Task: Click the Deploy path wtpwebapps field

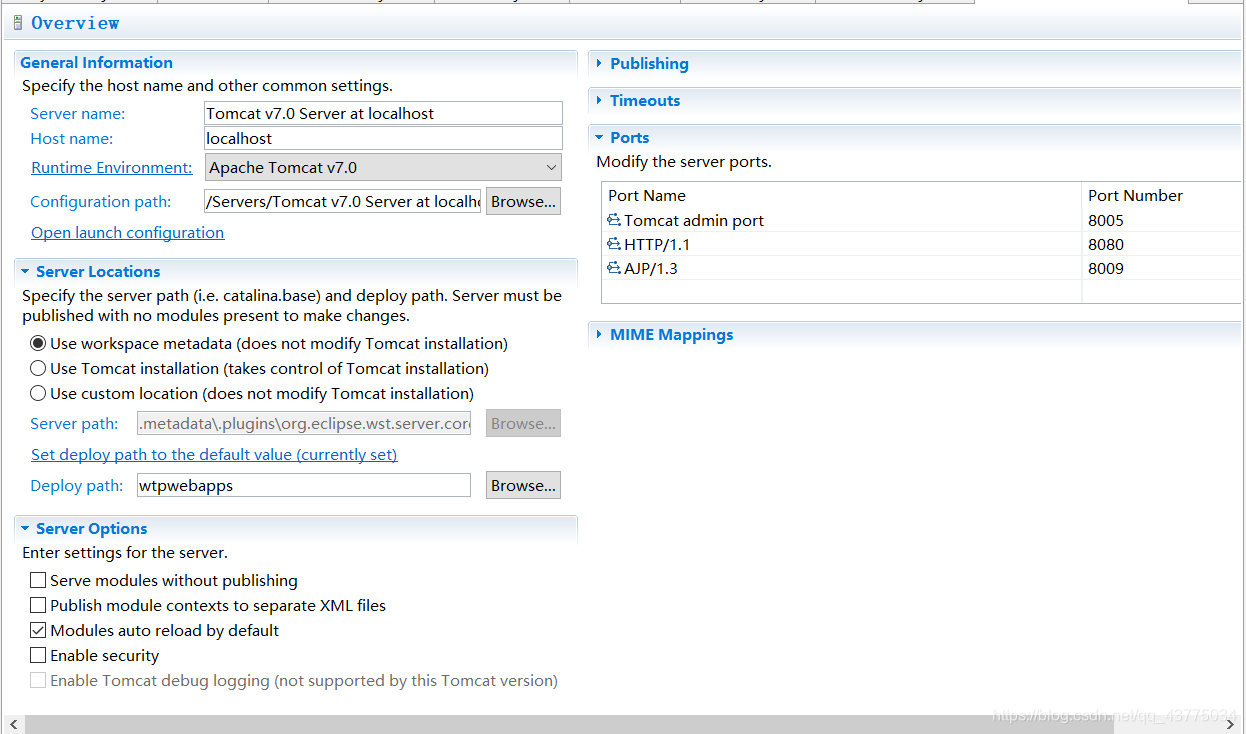Action: click(x=303, y=485)
